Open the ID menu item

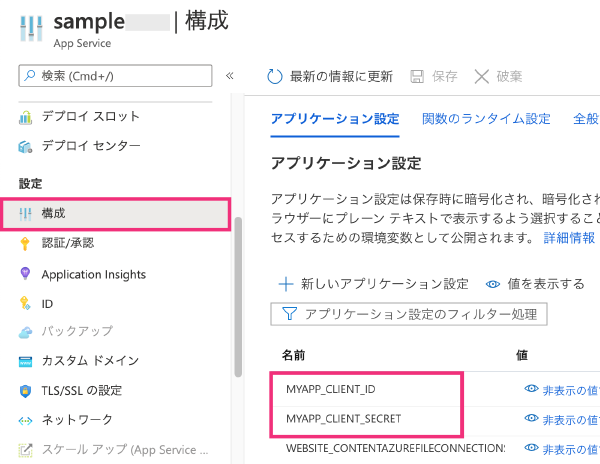tap(47, 303)
